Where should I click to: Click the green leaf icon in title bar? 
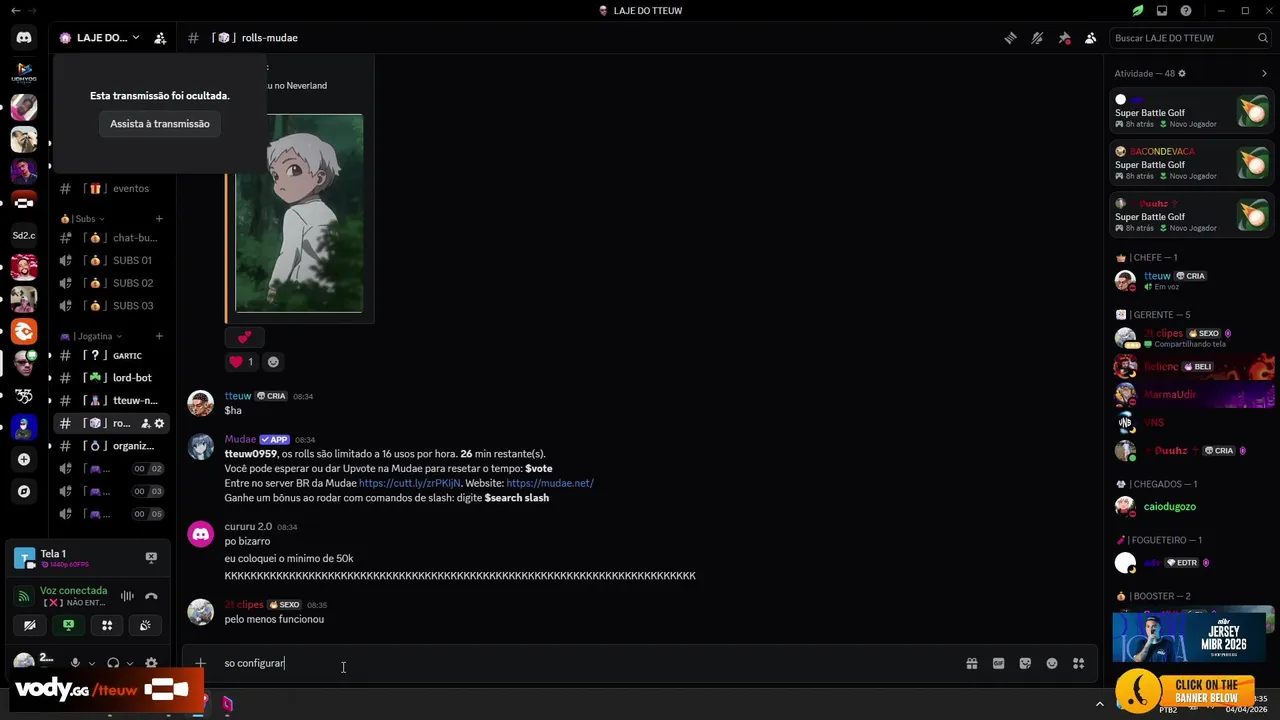click(x=1138, y=11)
